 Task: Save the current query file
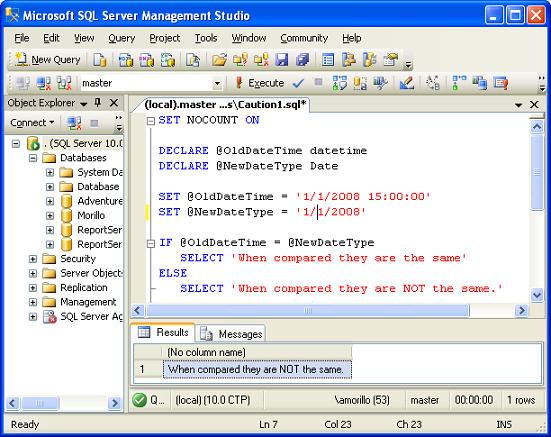click(281, 60)
